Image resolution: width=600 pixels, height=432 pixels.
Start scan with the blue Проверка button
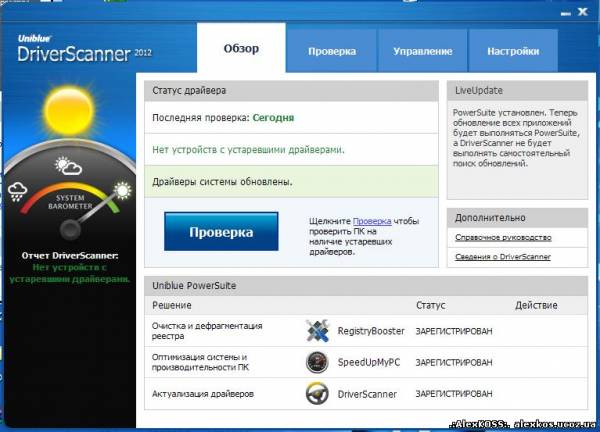(x=221, y=231)
